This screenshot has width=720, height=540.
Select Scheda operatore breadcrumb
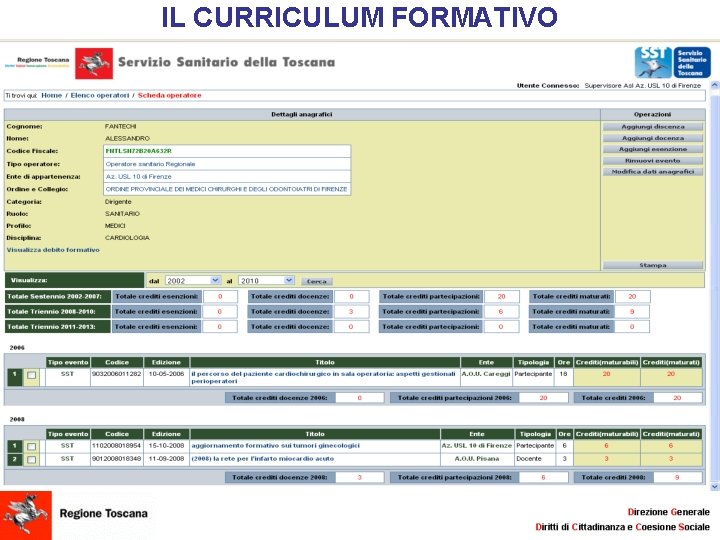point(169,96)
